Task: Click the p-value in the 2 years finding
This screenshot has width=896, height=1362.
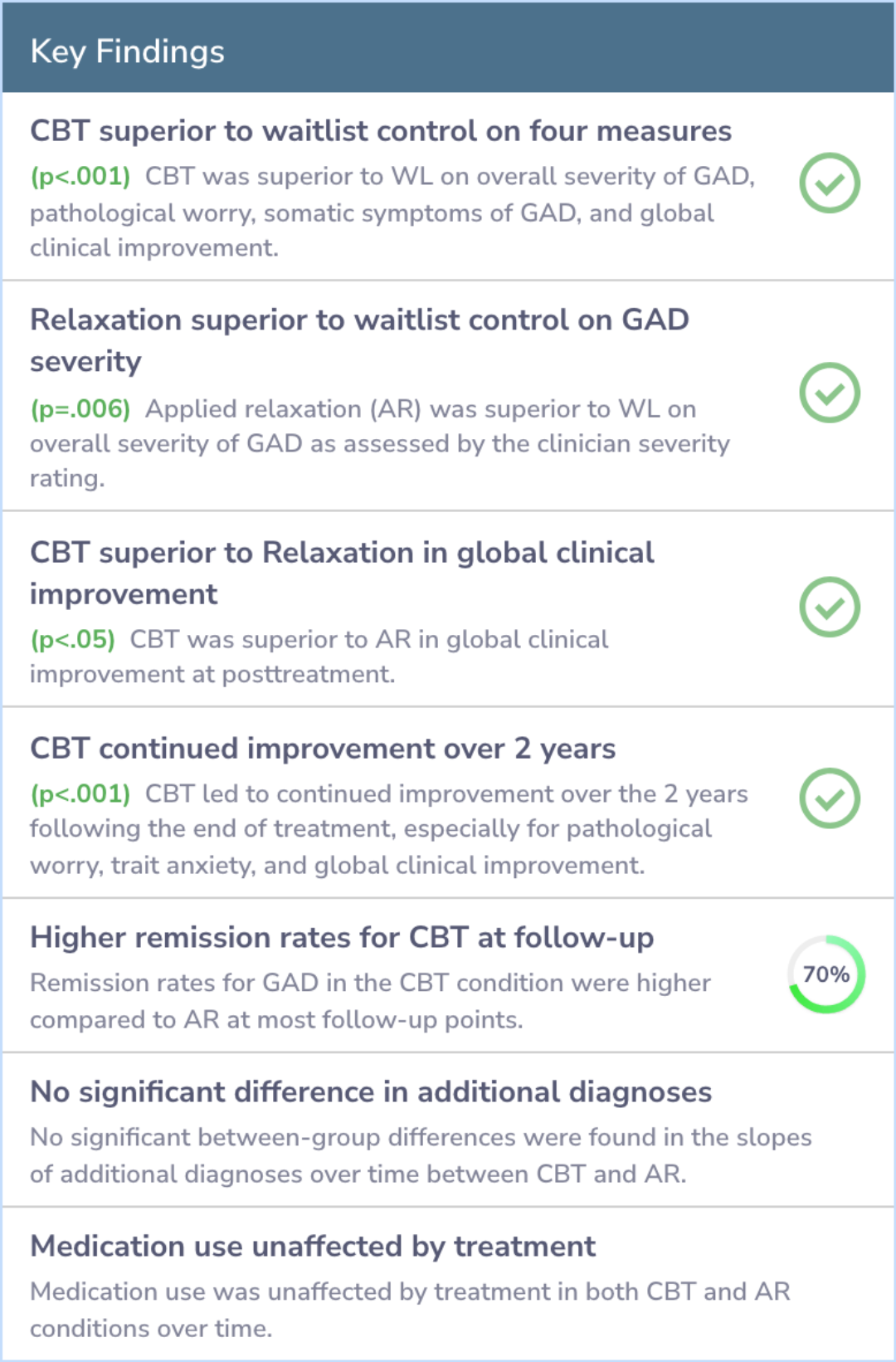Action: click(80, 794)
